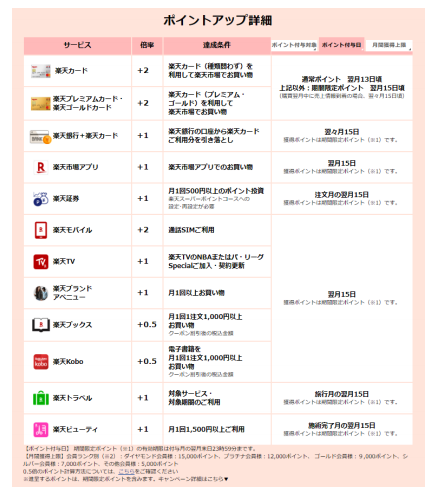The width and height of the screenshot is (439, 495).
Task: Click the 楽天銀行+楽天カード label
Action: pos(85,136)
